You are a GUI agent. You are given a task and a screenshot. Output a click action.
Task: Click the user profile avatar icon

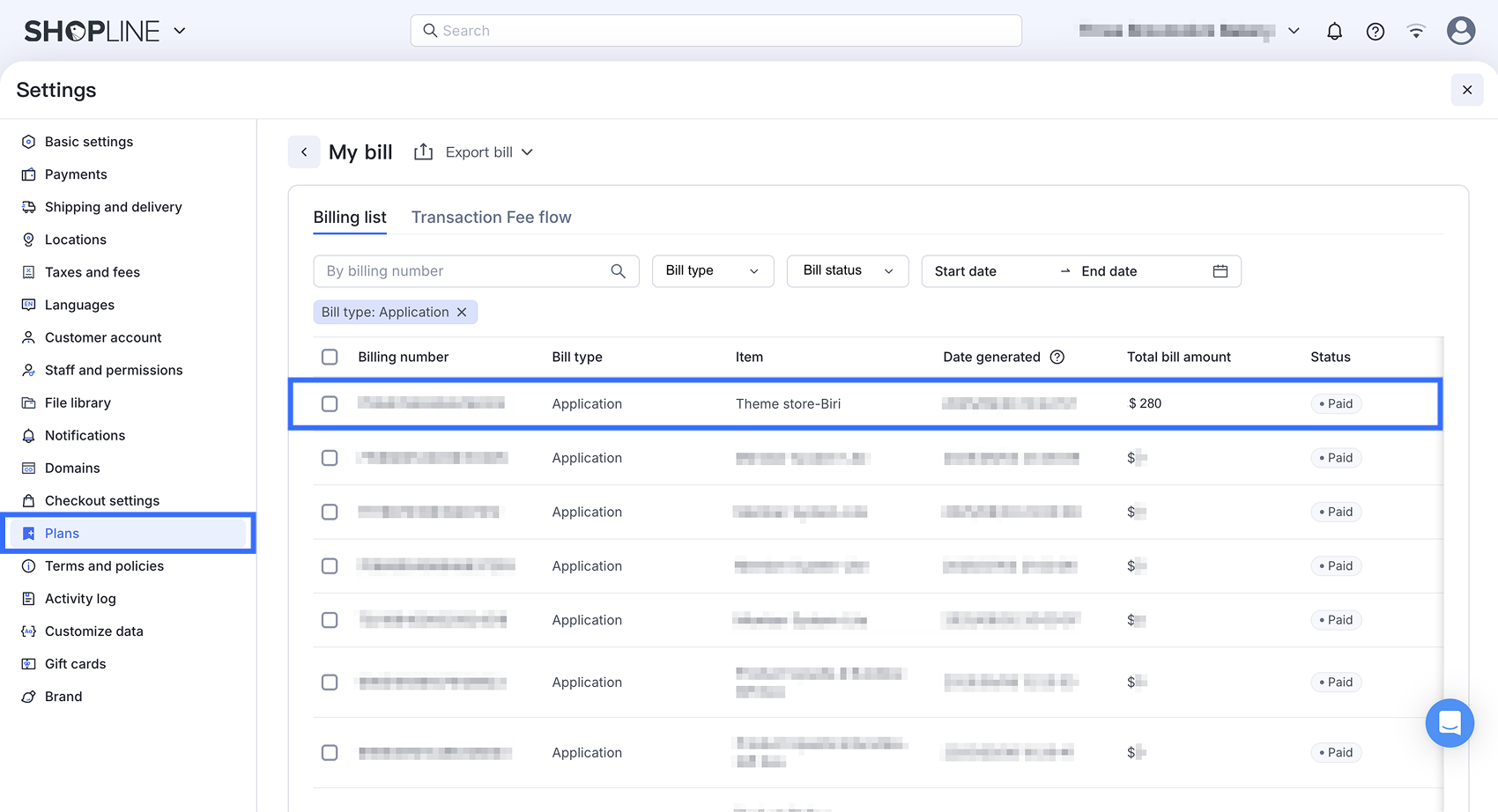(x=1460, y=31)
